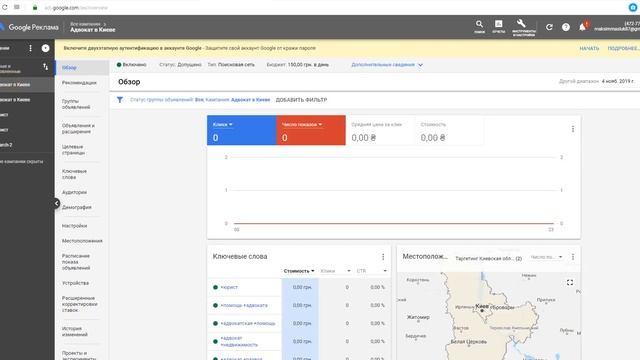Image resolution: width=640 pixels, height=360 pixels.
Task: Click the round plus button in the campaigns panel
Action: pyautogui.click(x=45, y=48)
